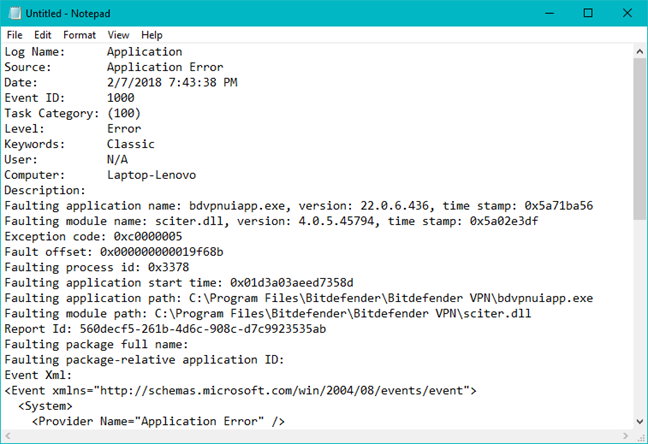Click the schemas.microsoft.com URL in the Event tag

[x=281, y=391]
